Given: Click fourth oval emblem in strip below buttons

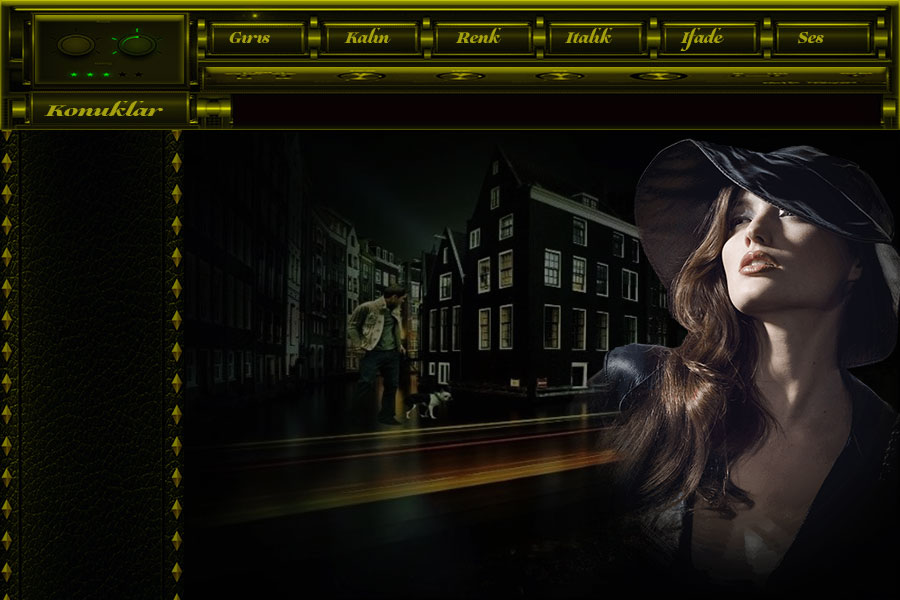Looking at the screenshot, I should pos(659,76).
